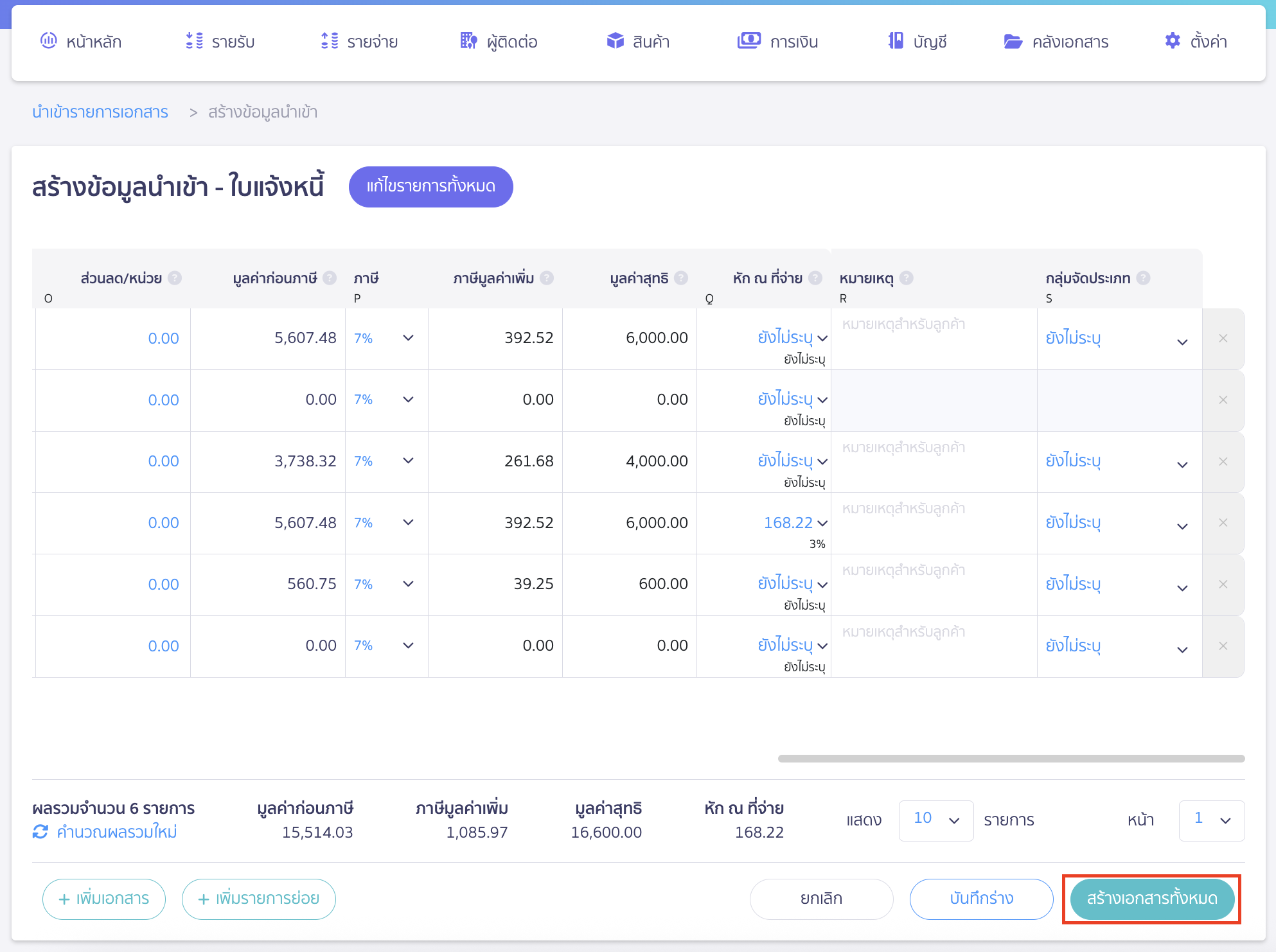Open the page number dropdown
The image size is (1276, 952).
[1210, 820]
